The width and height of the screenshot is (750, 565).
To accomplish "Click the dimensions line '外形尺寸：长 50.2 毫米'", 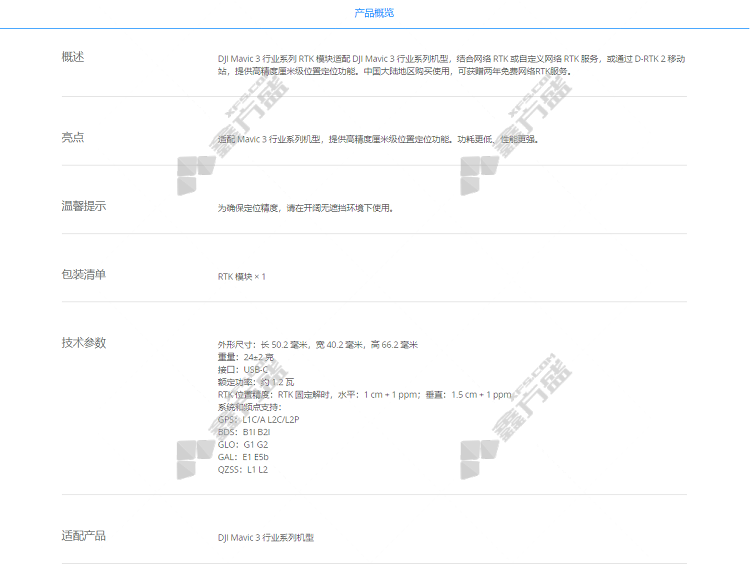I will click(318, 344).
